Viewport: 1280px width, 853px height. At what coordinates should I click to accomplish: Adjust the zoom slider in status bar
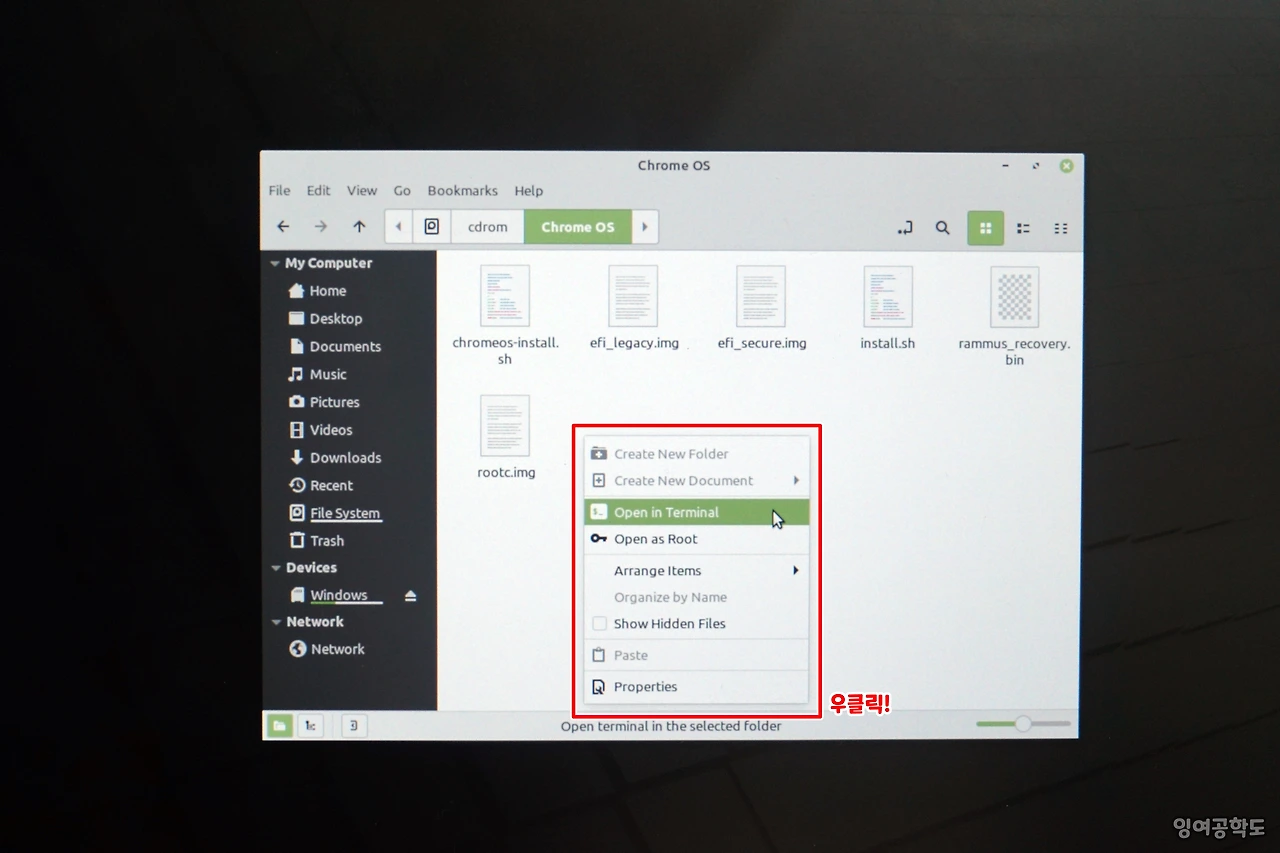point(1023,724)
